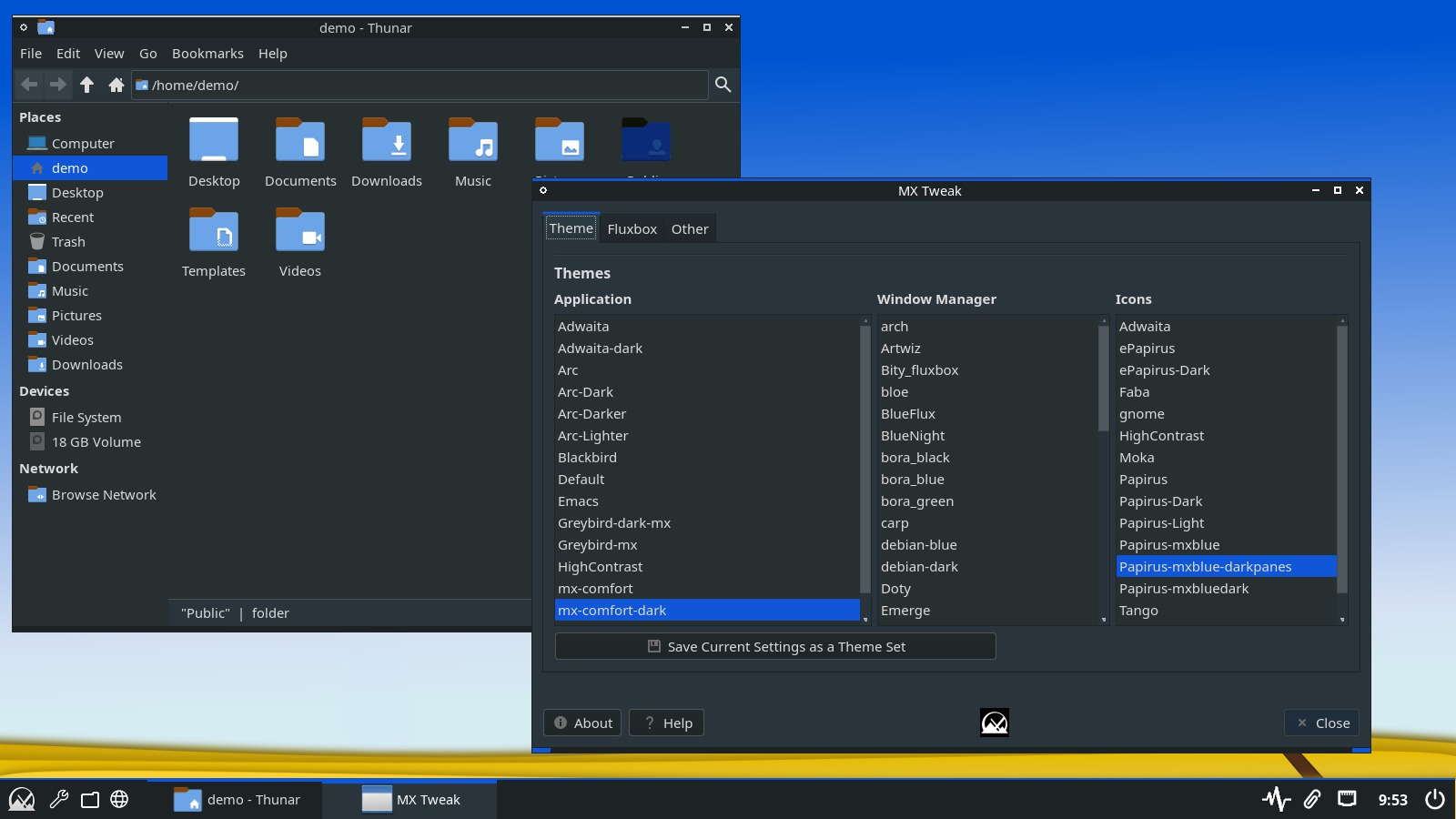1456x819 pixels.
Task: Select the Downloads folder icon in file view
Action: click(x=387, y=141)
